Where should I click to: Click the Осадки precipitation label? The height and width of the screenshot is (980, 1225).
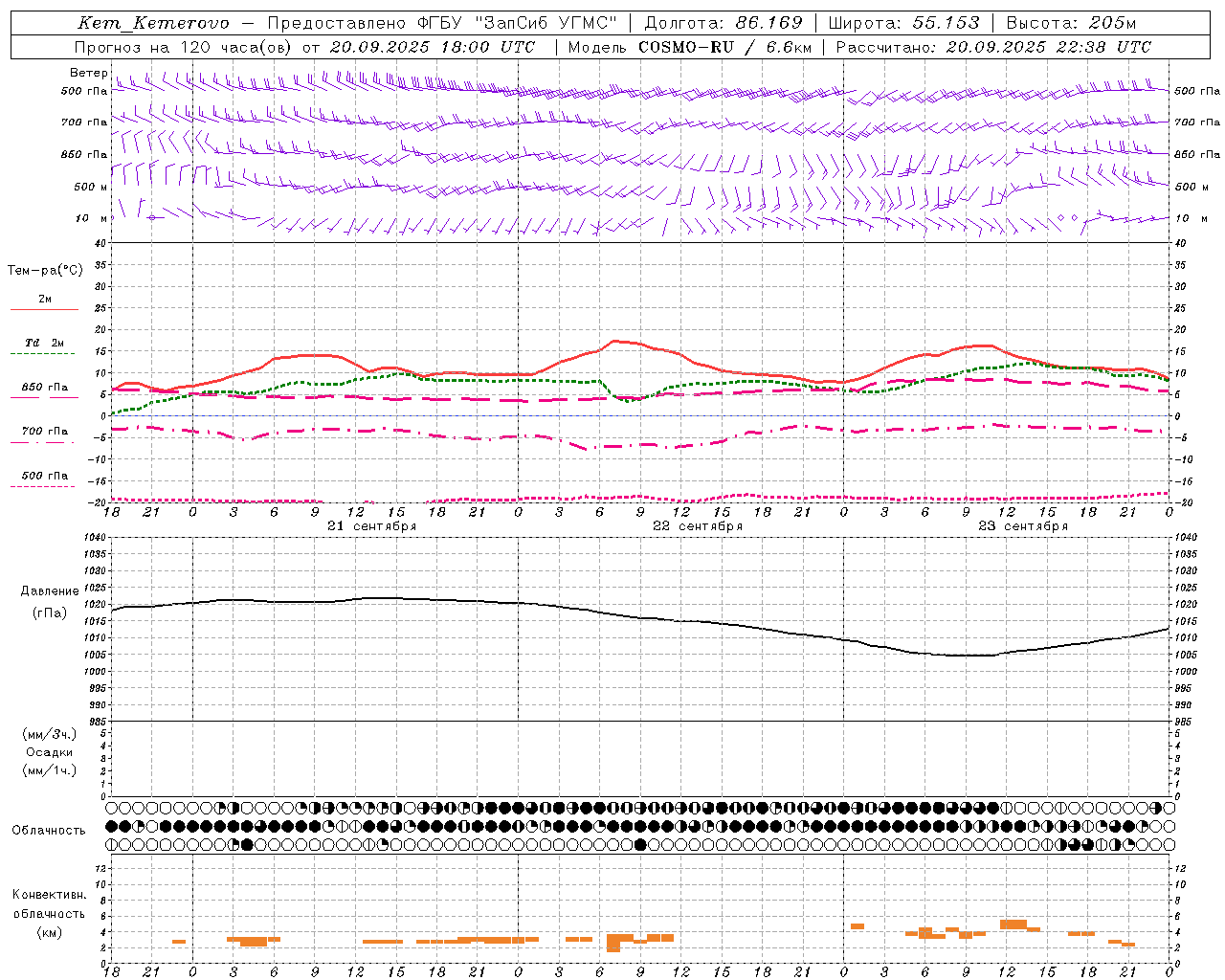50,753
